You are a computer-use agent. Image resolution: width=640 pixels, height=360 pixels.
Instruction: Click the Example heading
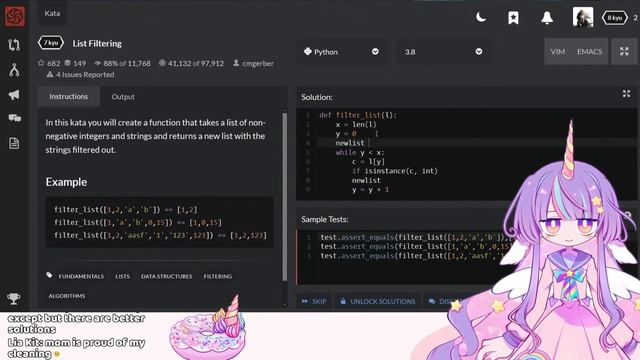(66, 182)
